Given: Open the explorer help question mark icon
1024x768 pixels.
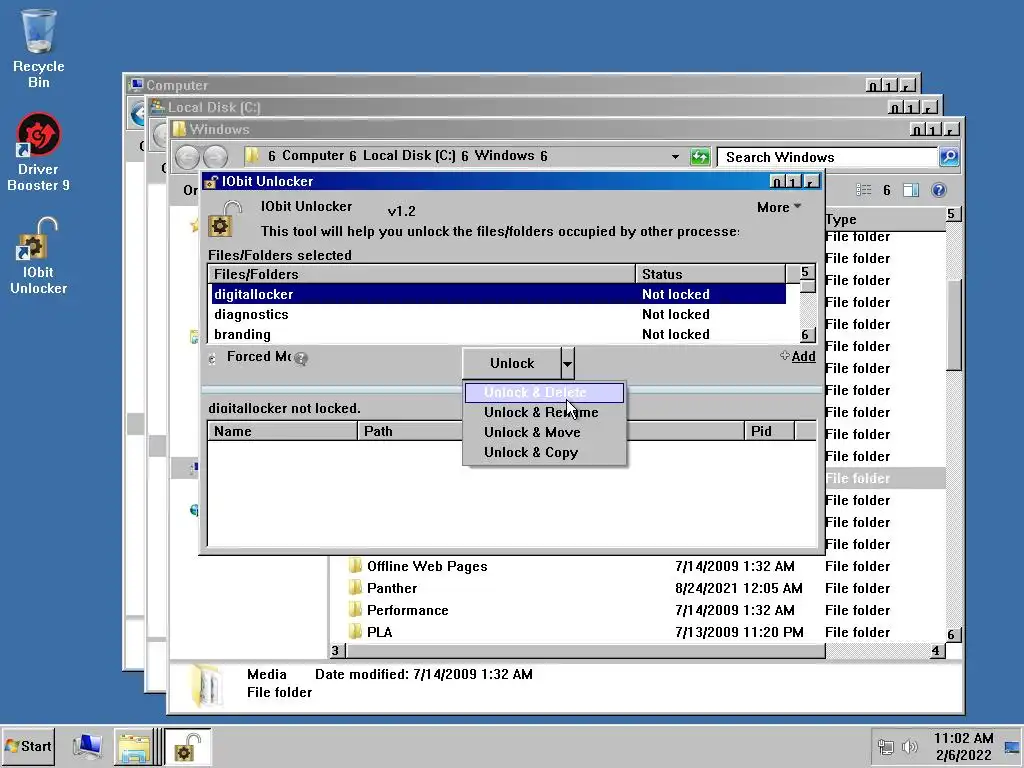Looking at the screenshot, I should click(938, 190).
